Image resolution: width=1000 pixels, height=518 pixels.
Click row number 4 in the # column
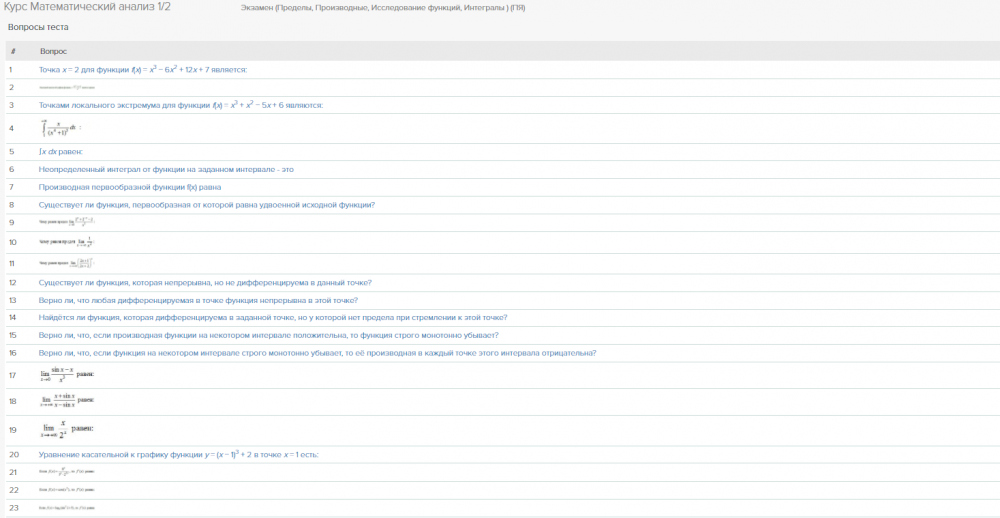point(12,129)
